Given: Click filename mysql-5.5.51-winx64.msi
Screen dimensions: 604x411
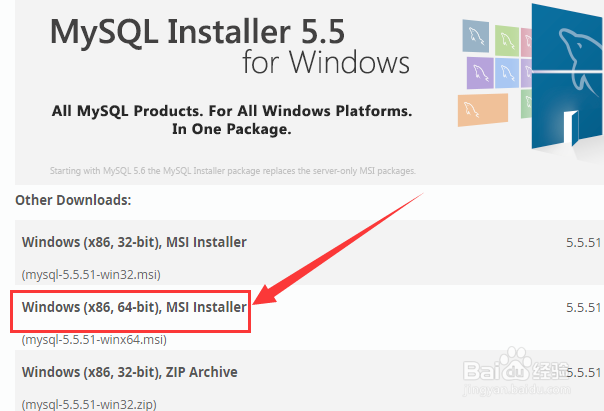Looking at the screenshot, I should click(94, 340).
